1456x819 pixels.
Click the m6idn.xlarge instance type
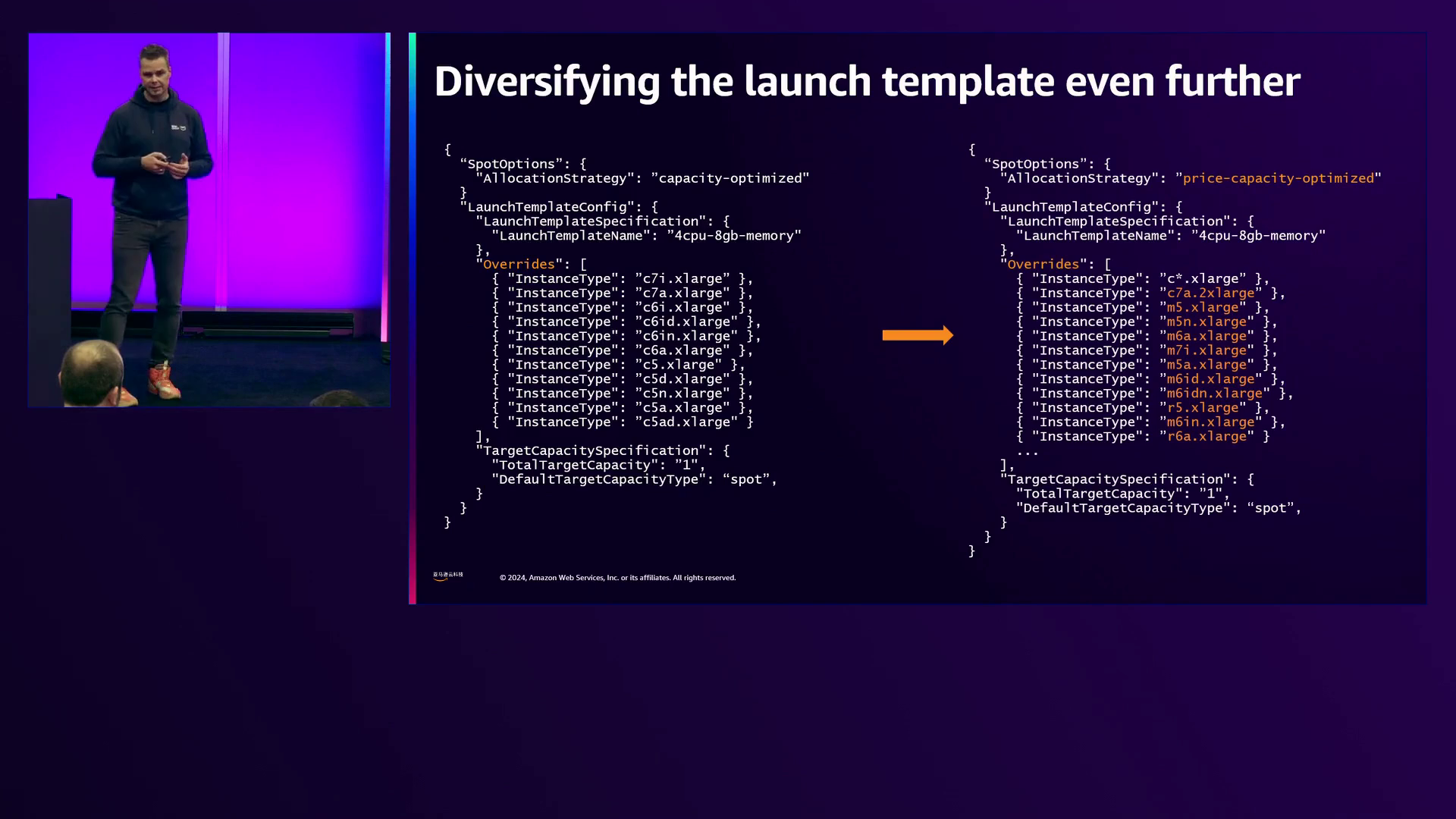click(1214, 393)
